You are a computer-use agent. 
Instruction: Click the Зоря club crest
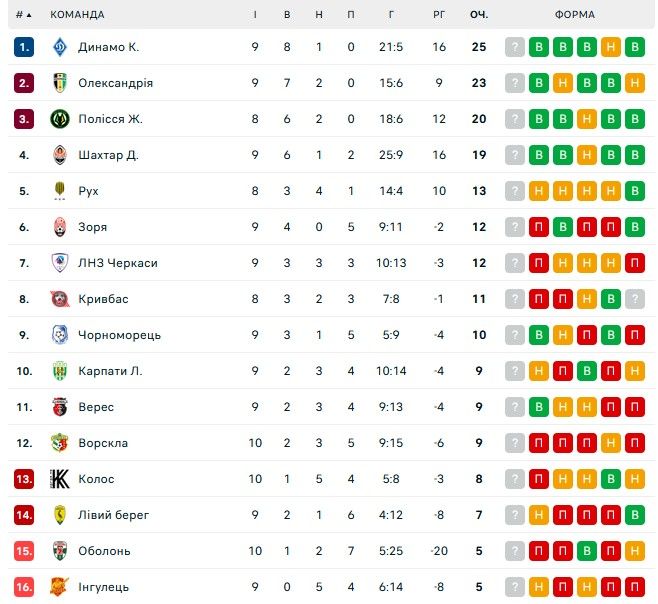[x=59, y=227]
